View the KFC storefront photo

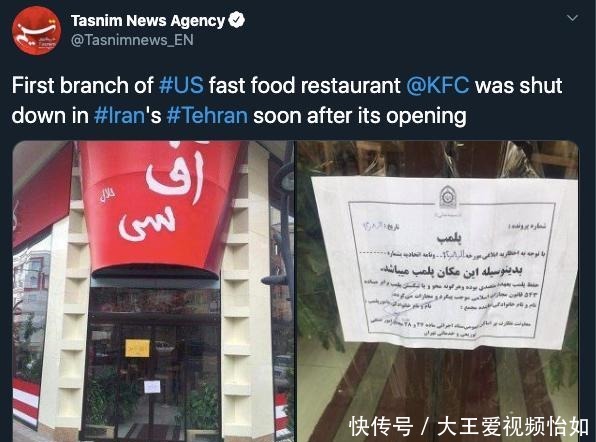pyautogui.click(x=154, y=291)
